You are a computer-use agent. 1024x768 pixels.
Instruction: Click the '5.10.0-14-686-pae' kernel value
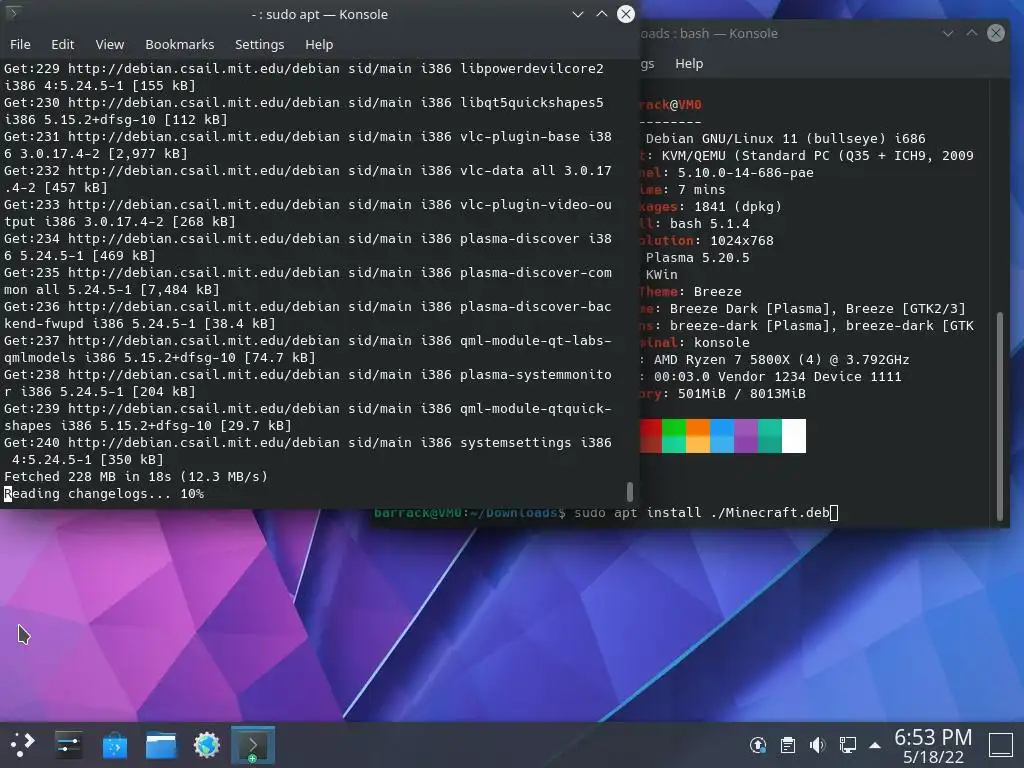click(745, 172)
